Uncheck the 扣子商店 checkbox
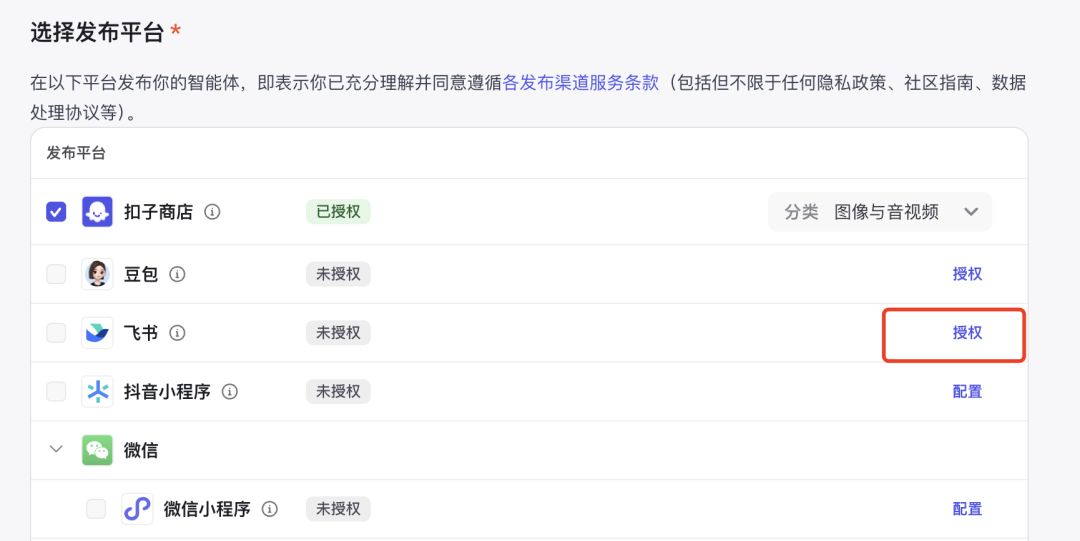 56,212
